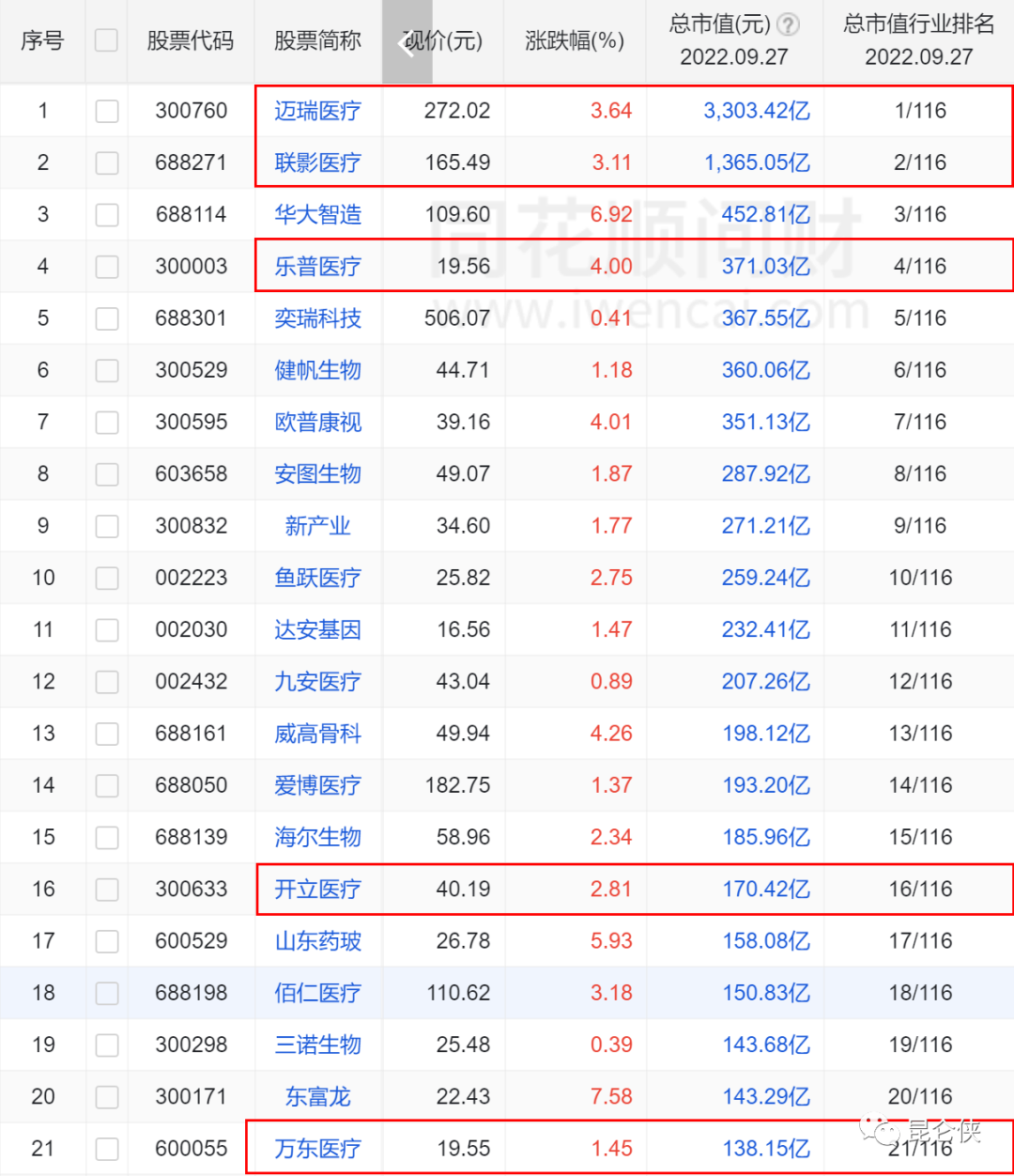
Task: Open the 迈瑞医疗 stock link
Action: coord(317,111)
